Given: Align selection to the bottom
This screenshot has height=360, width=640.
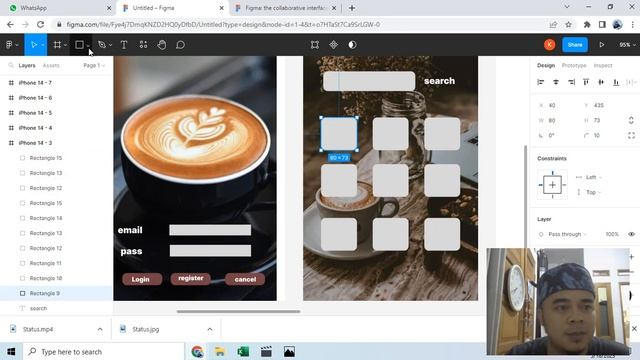Looking at the screenshot, I should pos(616,82).
